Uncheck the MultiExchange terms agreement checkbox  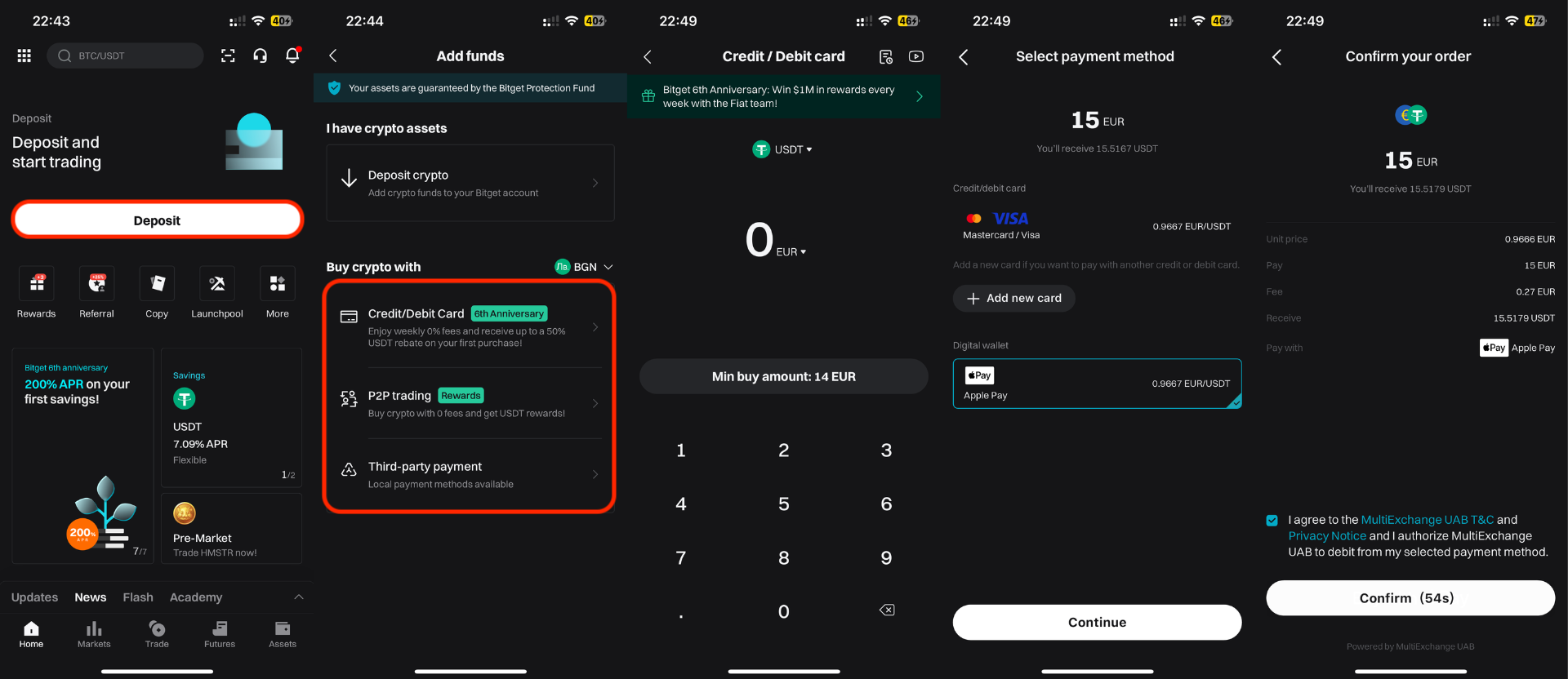coord(1272,521)
